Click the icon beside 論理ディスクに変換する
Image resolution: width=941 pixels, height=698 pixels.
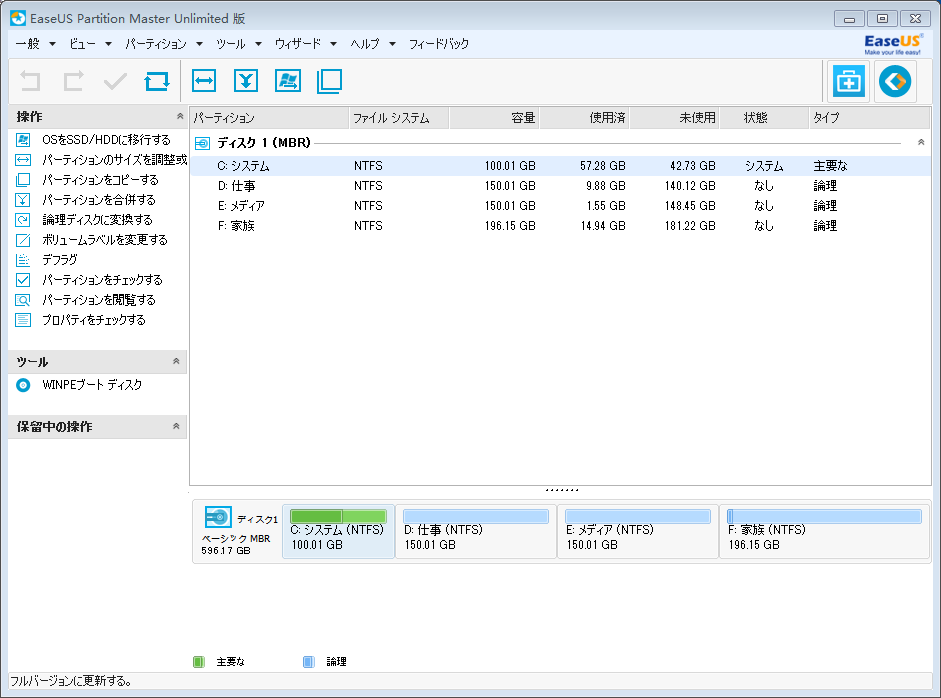coord(23,220)
